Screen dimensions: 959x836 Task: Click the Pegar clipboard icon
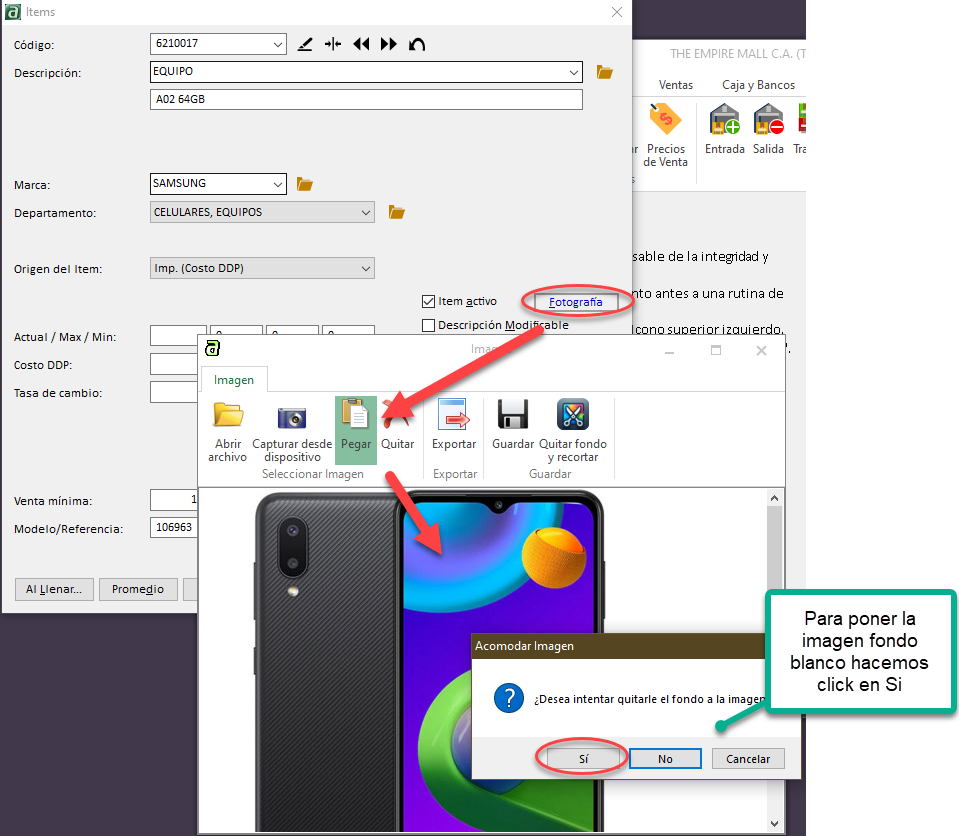355,415
